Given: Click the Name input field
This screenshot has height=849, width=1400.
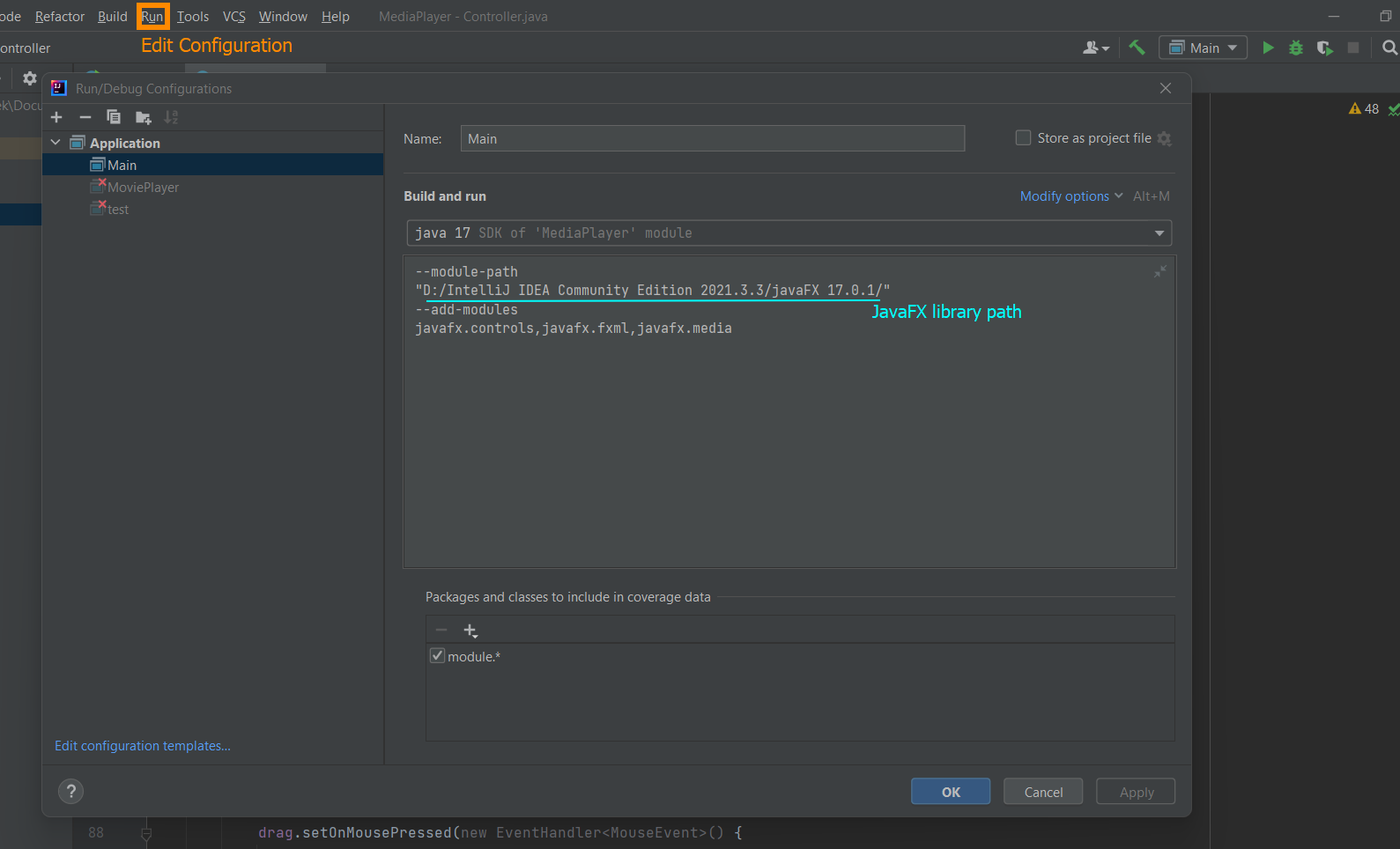Looking at the screenshot, I should [x=712, y=138].
